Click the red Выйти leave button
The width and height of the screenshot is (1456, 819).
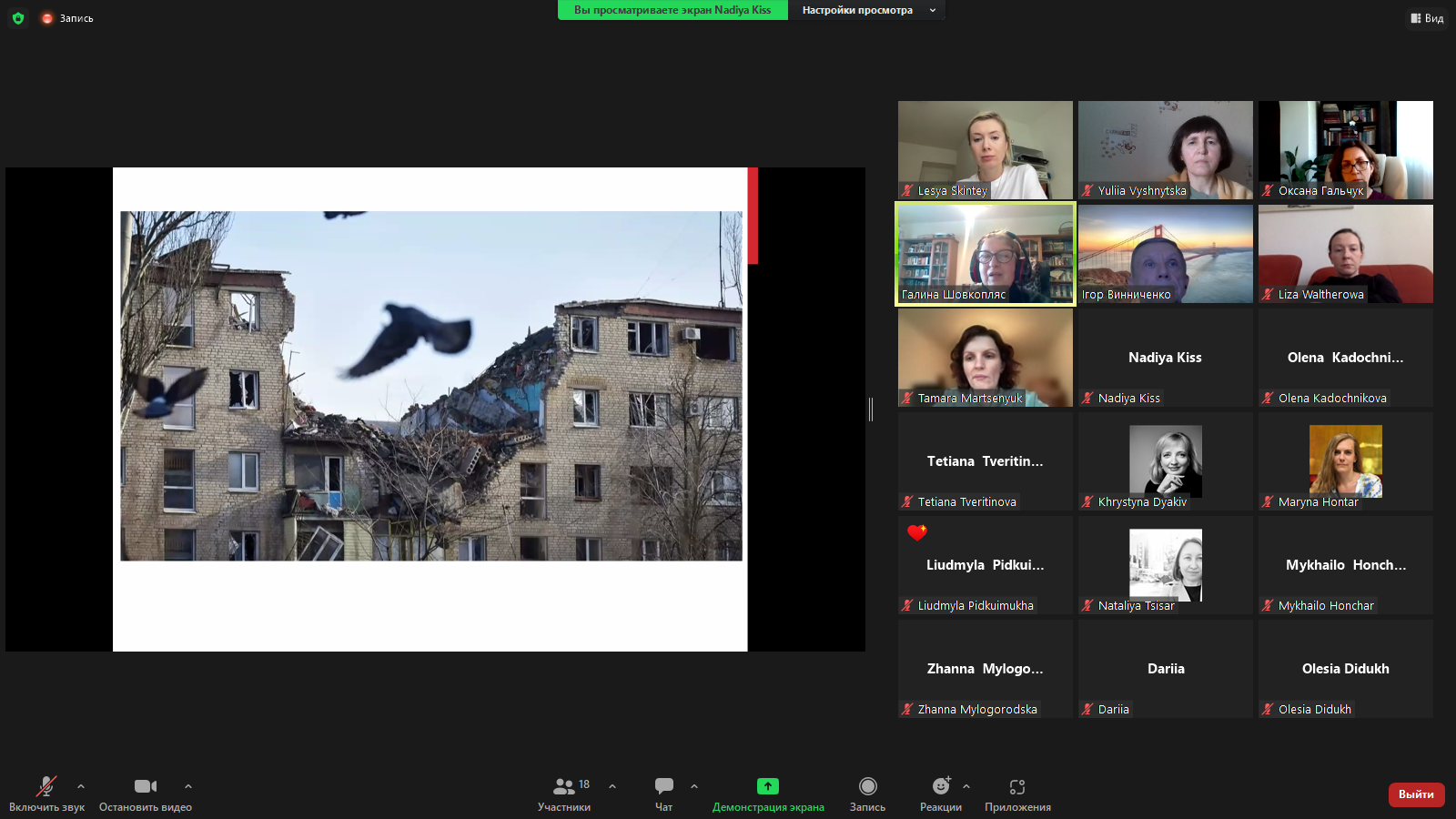(1416, 794)
